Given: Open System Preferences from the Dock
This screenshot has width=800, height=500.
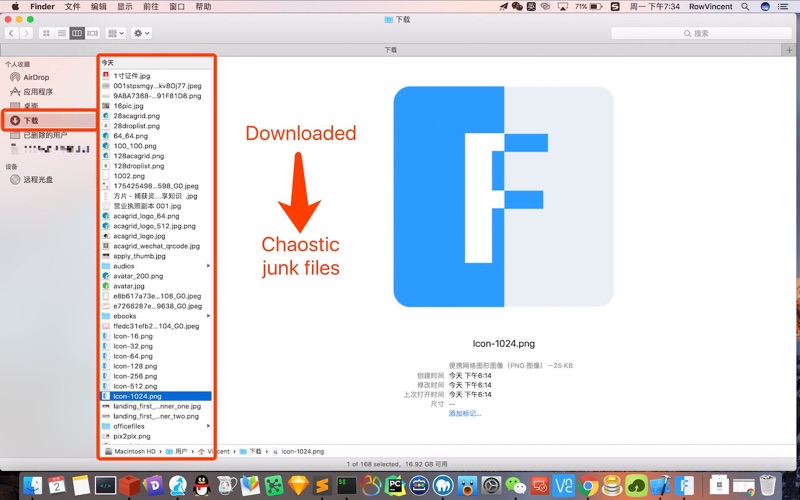Looking at the screenshot, I should point(491,486).
